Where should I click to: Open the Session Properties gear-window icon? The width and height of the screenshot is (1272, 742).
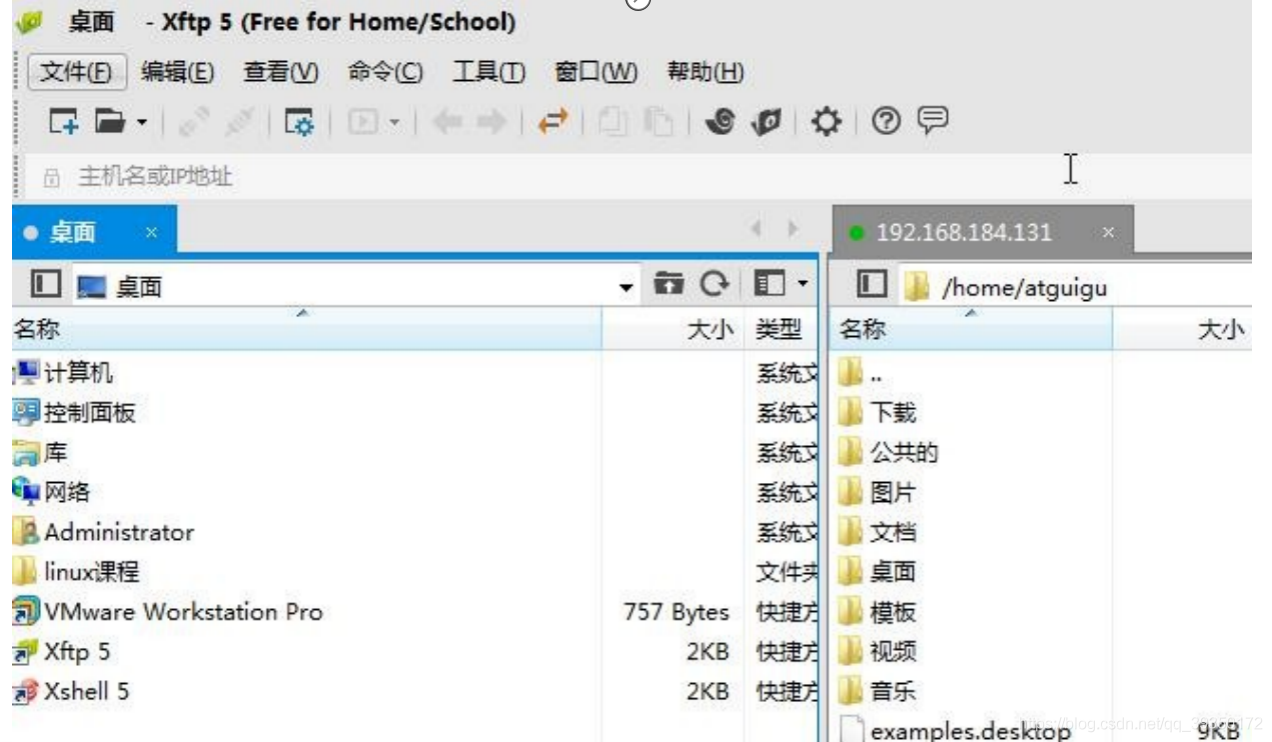[x=300, y=122]
